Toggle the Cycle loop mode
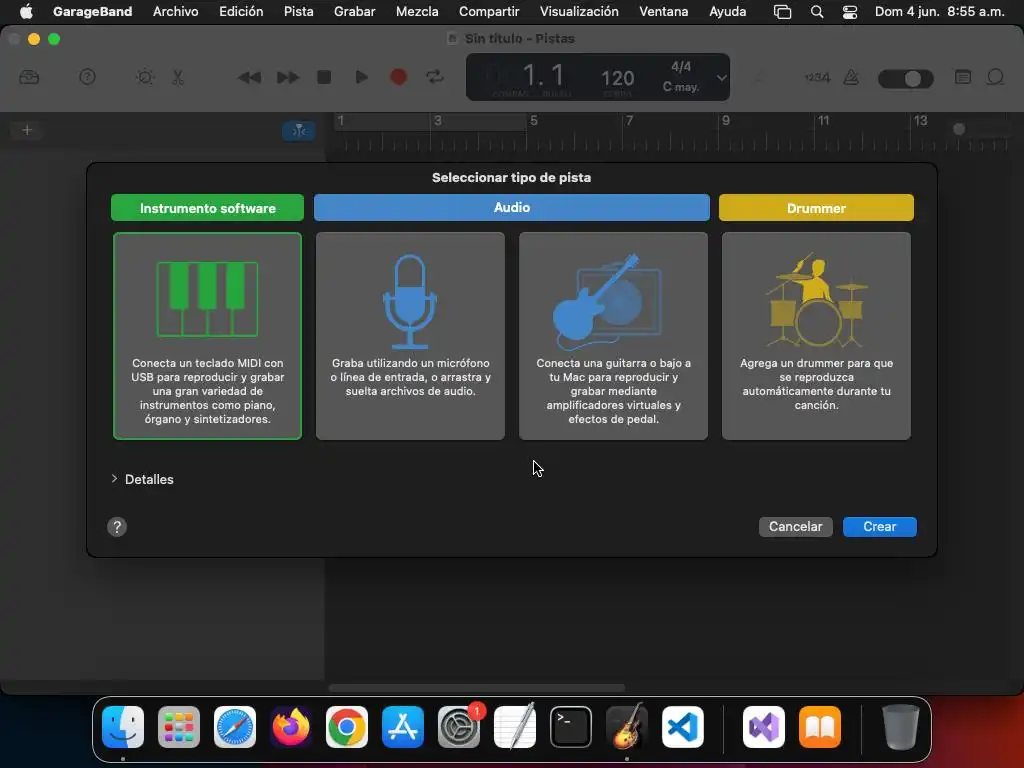 (435, 77)
